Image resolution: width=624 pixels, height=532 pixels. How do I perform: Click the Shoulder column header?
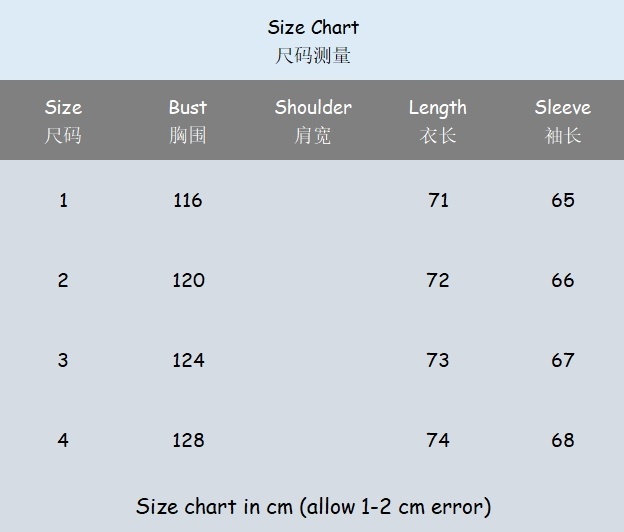coord(313,108)
